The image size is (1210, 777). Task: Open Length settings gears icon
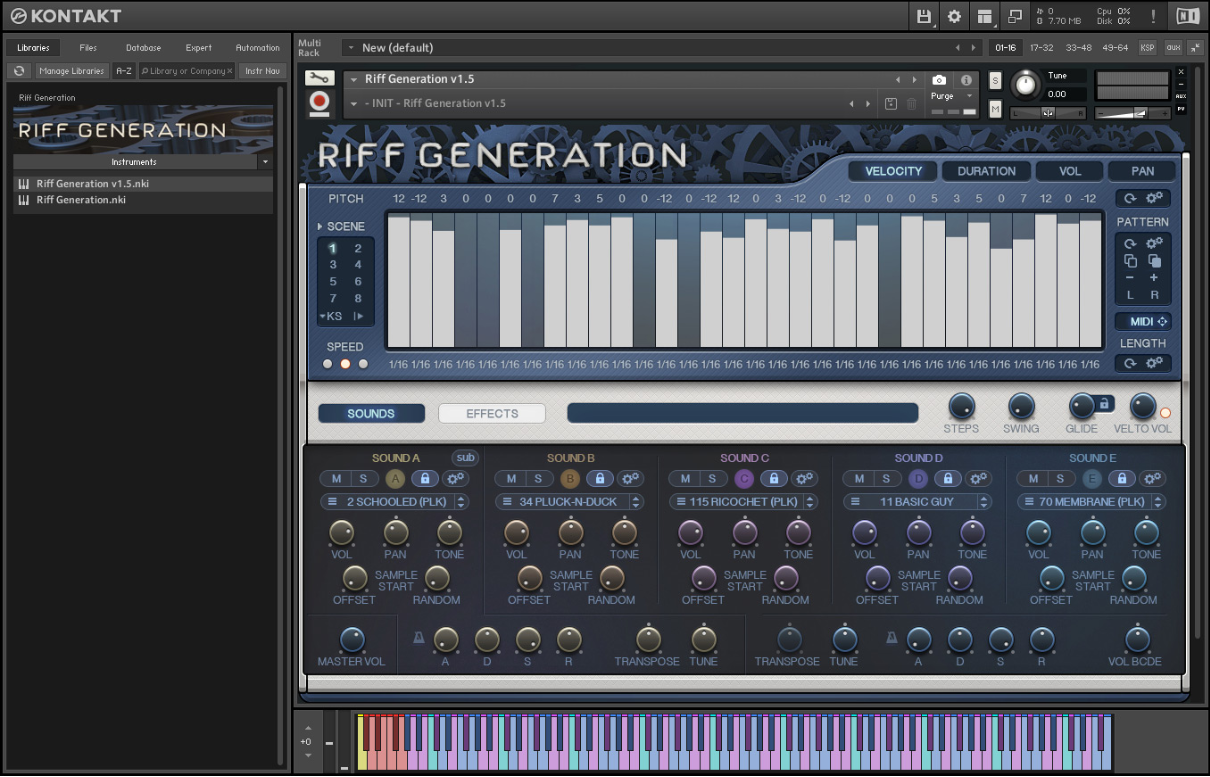[1154, 363]
